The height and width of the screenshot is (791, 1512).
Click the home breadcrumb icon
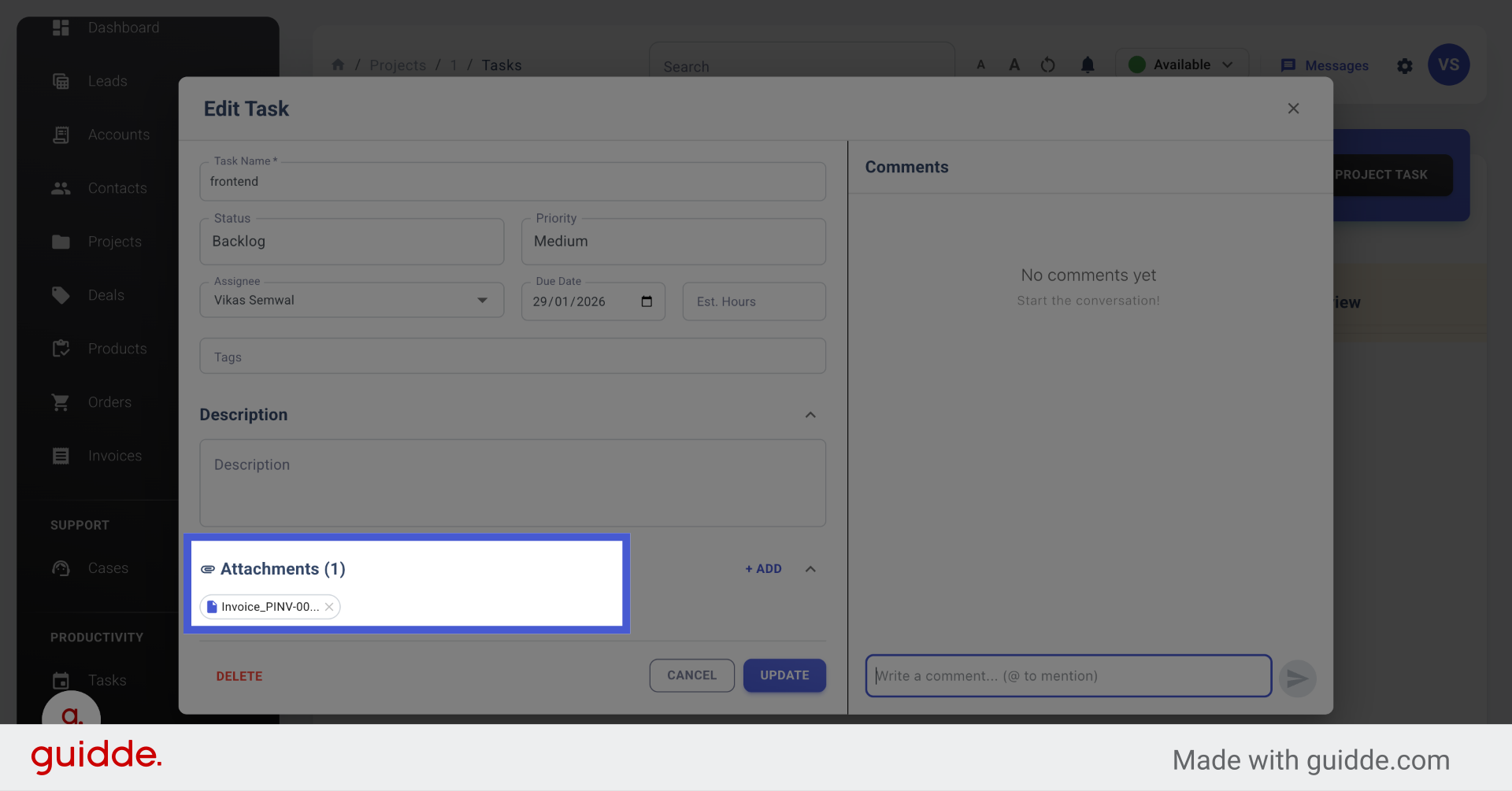[x=338, y=65]
